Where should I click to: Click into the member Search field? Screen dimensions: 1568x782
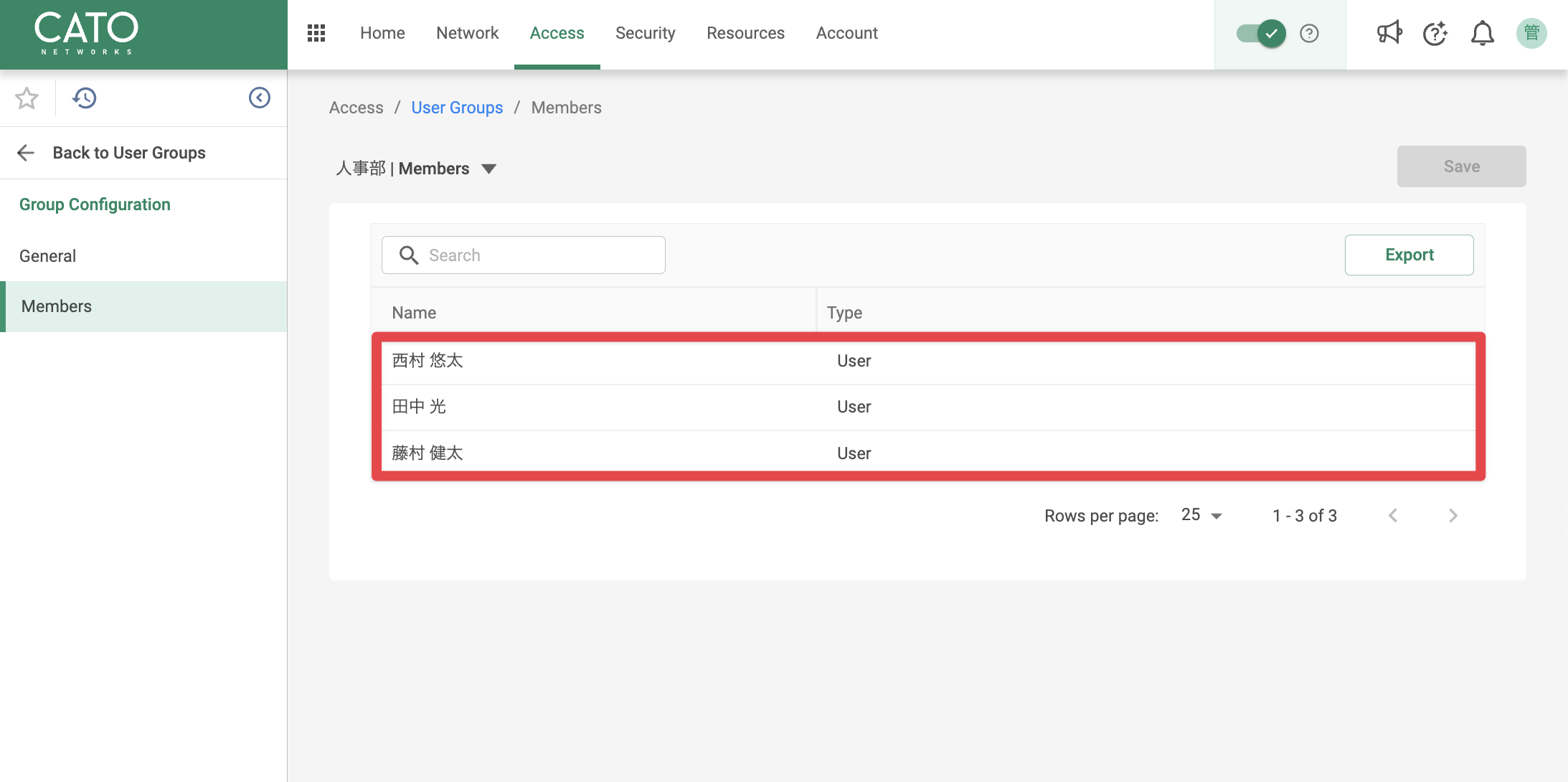point(524,255)
